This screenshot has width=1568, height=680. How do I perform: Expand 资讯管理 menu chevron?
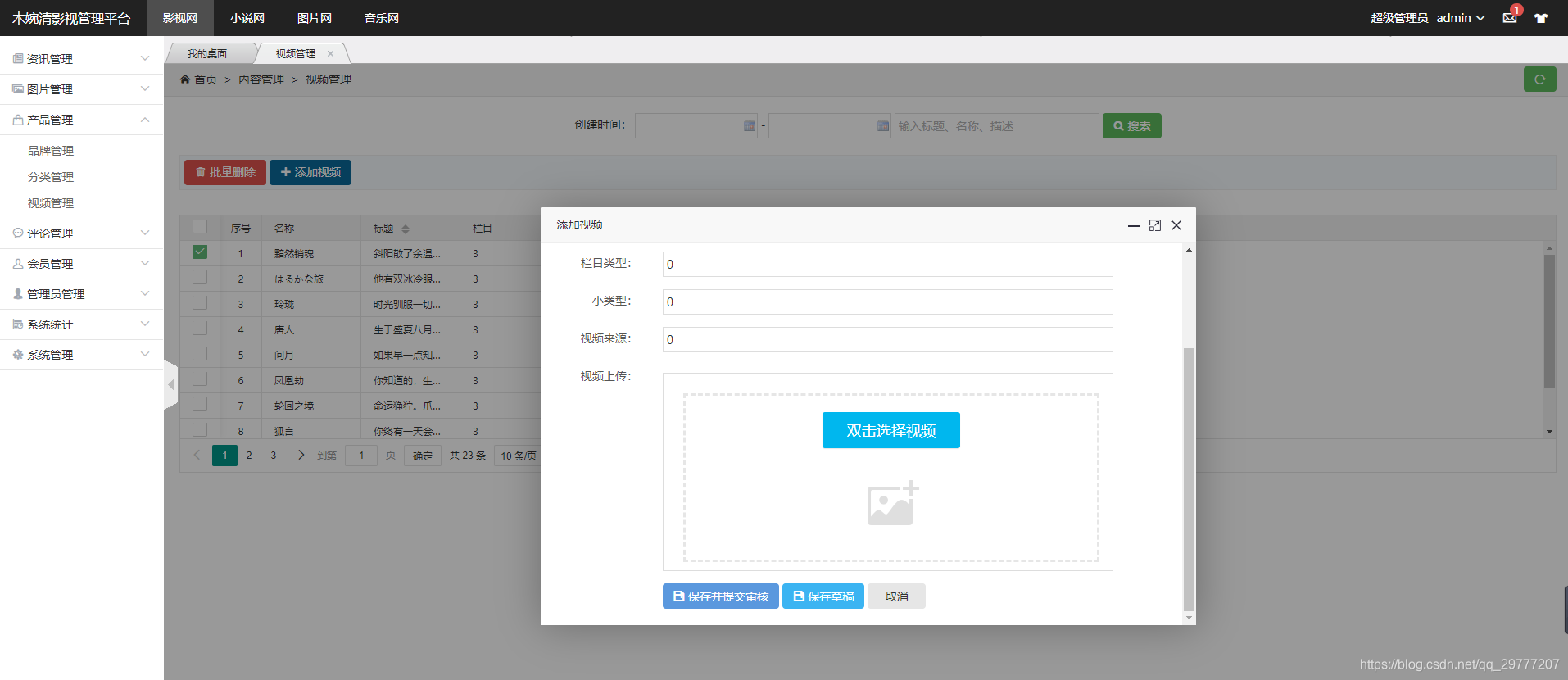point(145,59)
